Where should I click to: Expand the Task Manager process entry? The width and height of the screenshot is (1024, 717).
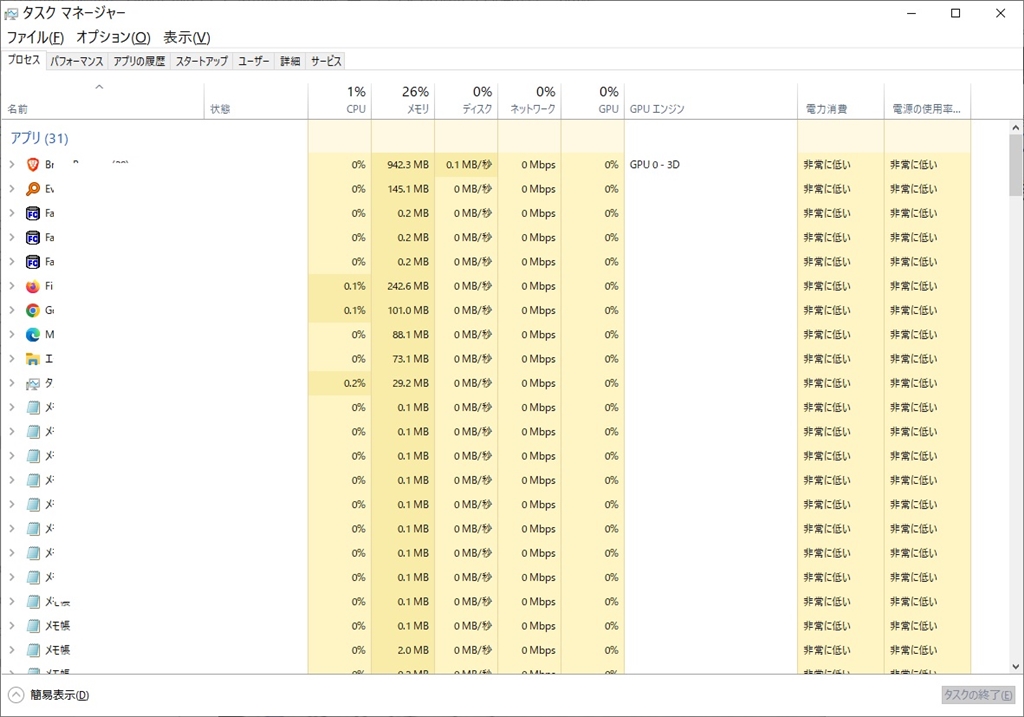12,383
